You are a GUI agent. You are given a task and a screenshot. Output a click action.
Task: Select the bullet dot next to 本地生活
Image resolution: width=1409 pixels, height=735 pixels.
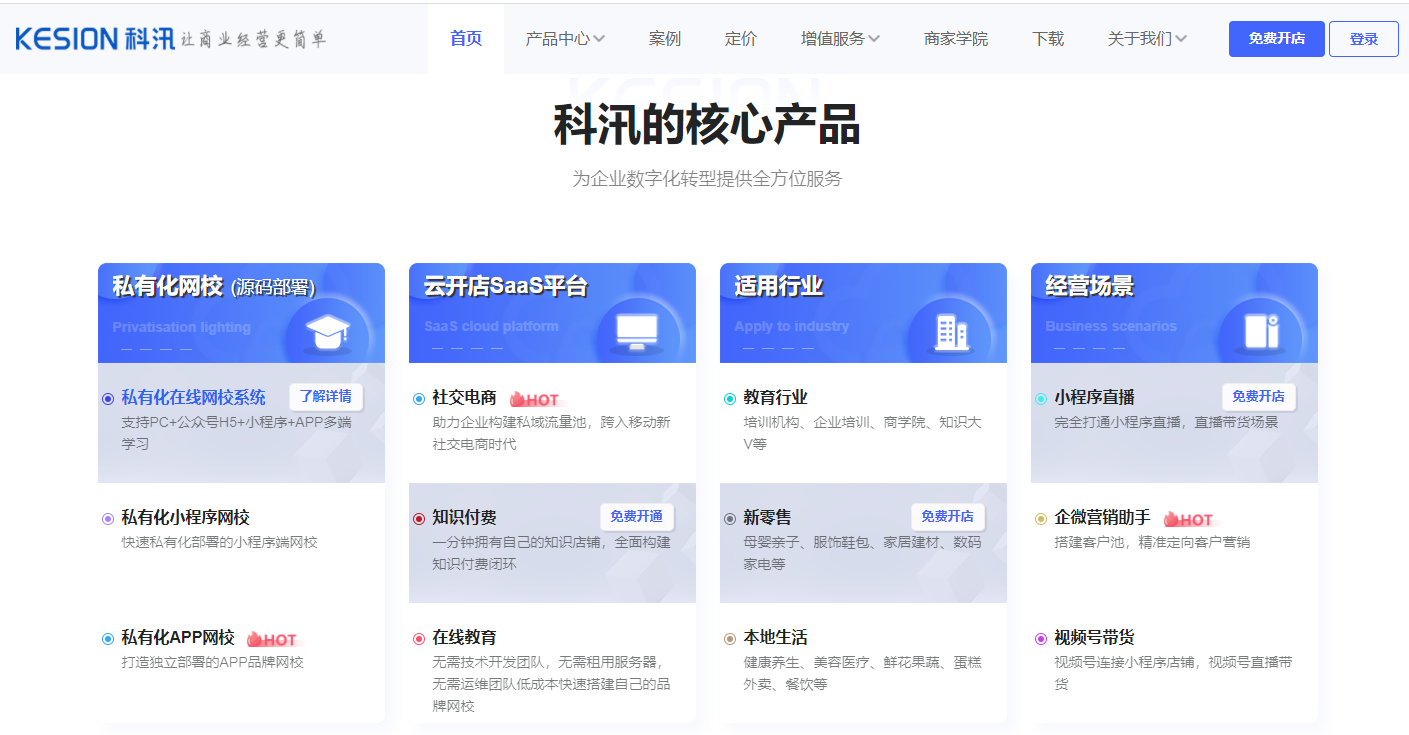[730, 639]
